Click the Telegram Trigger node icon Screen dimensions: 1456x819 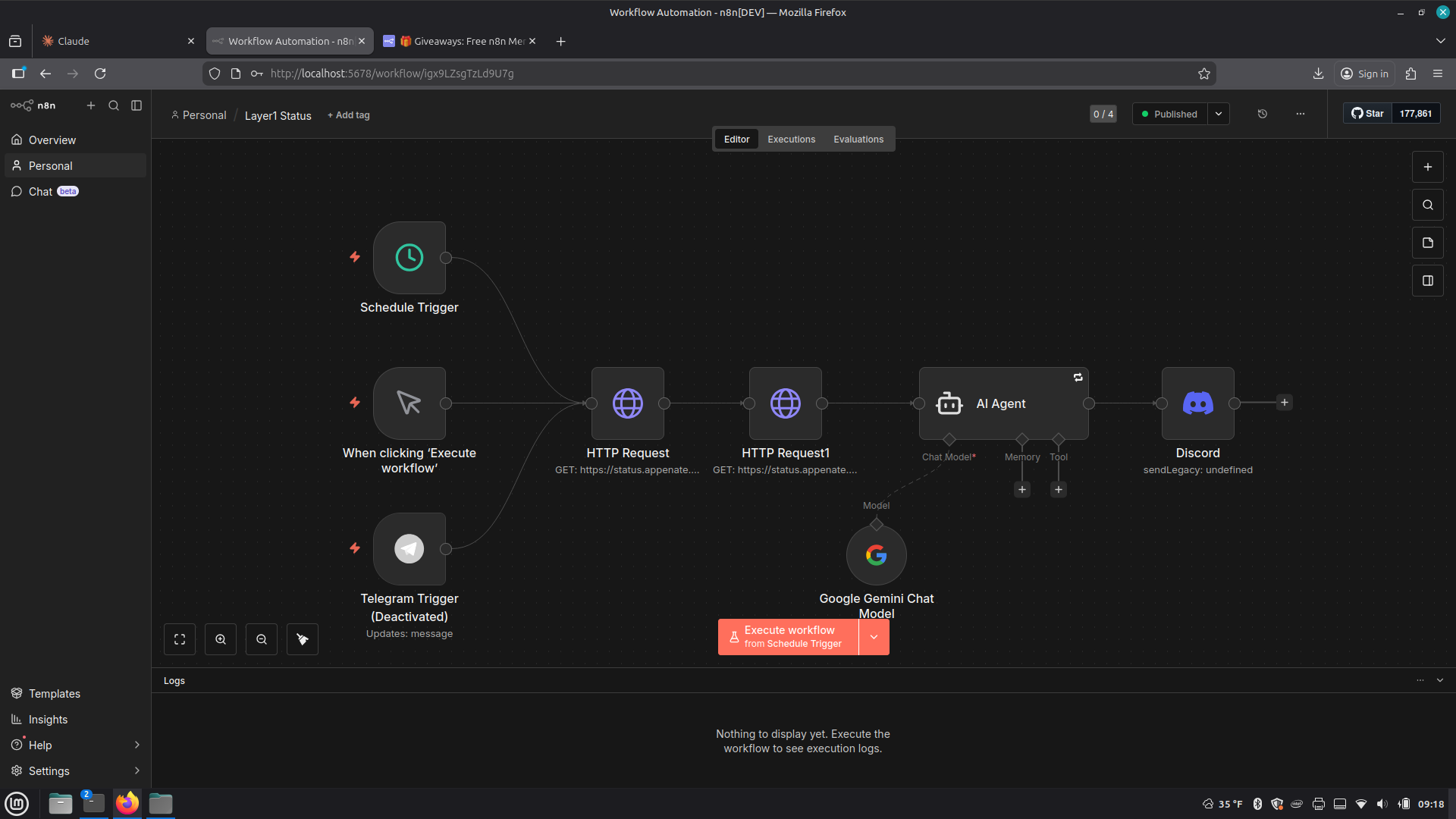pyautogui.click(x=409, y=549)
